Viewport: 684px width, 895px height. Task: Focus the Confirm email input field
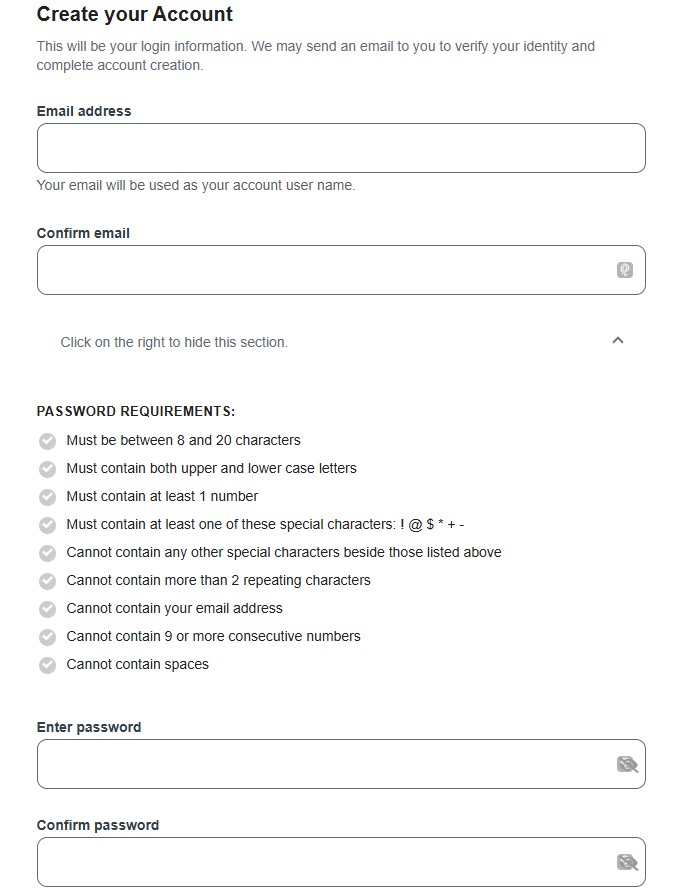point(320,270)
